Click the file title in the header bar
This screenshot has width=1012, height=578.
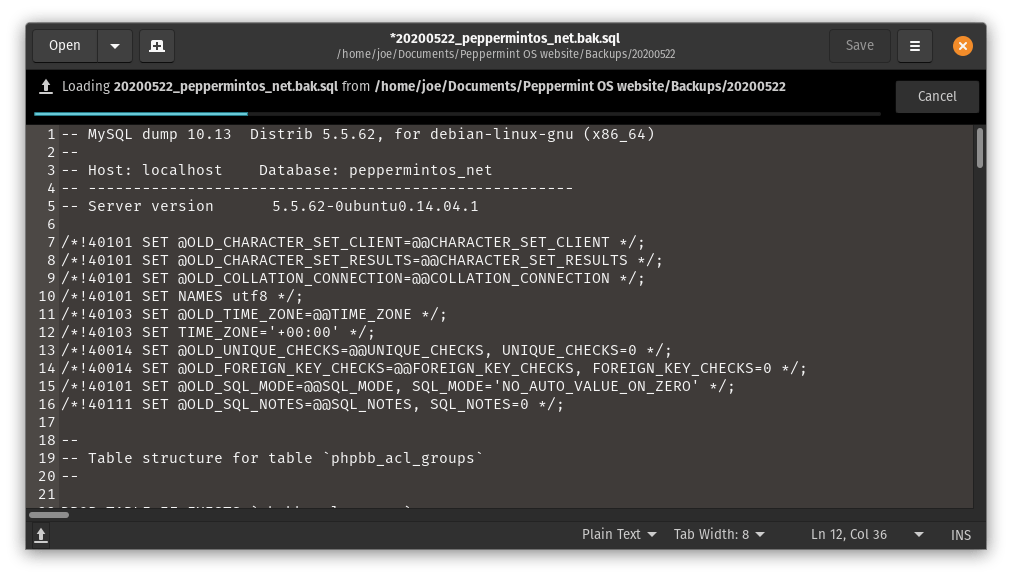pos(505,38)
